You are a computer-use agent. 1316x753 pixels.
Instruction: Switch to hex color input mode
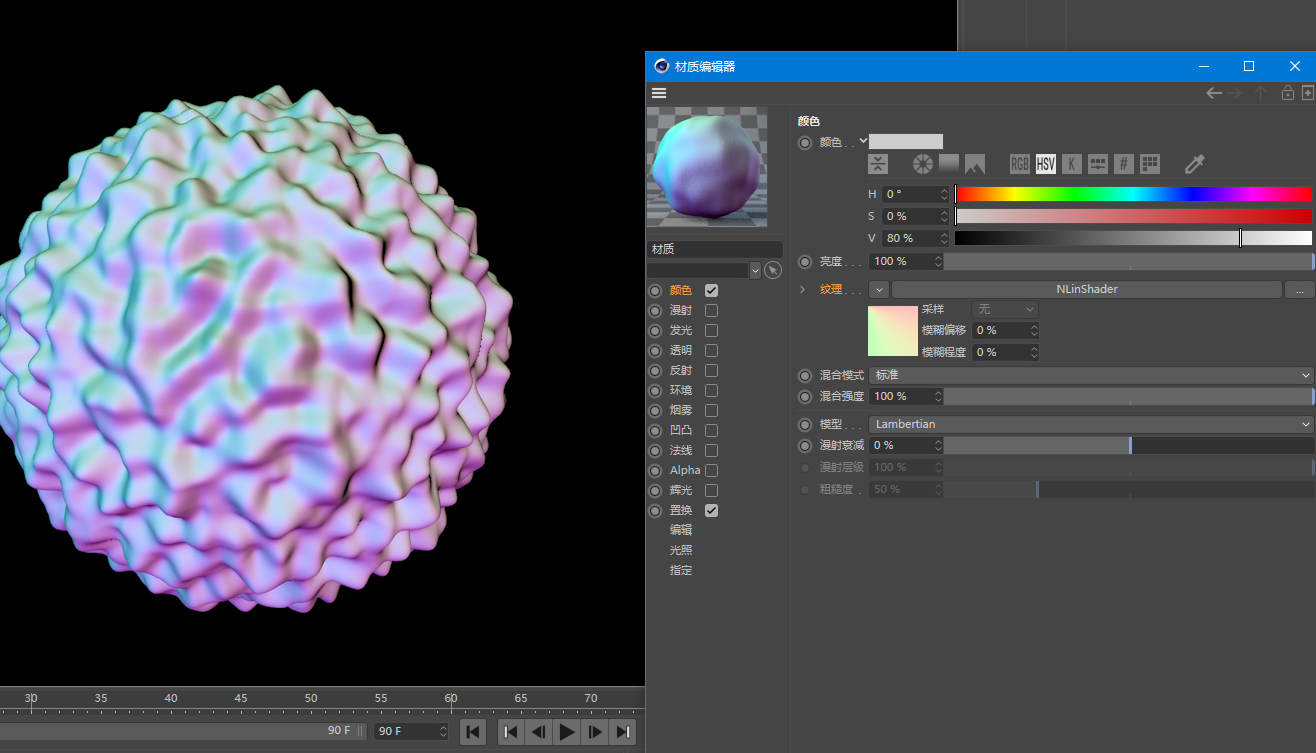click(1123, 164)
